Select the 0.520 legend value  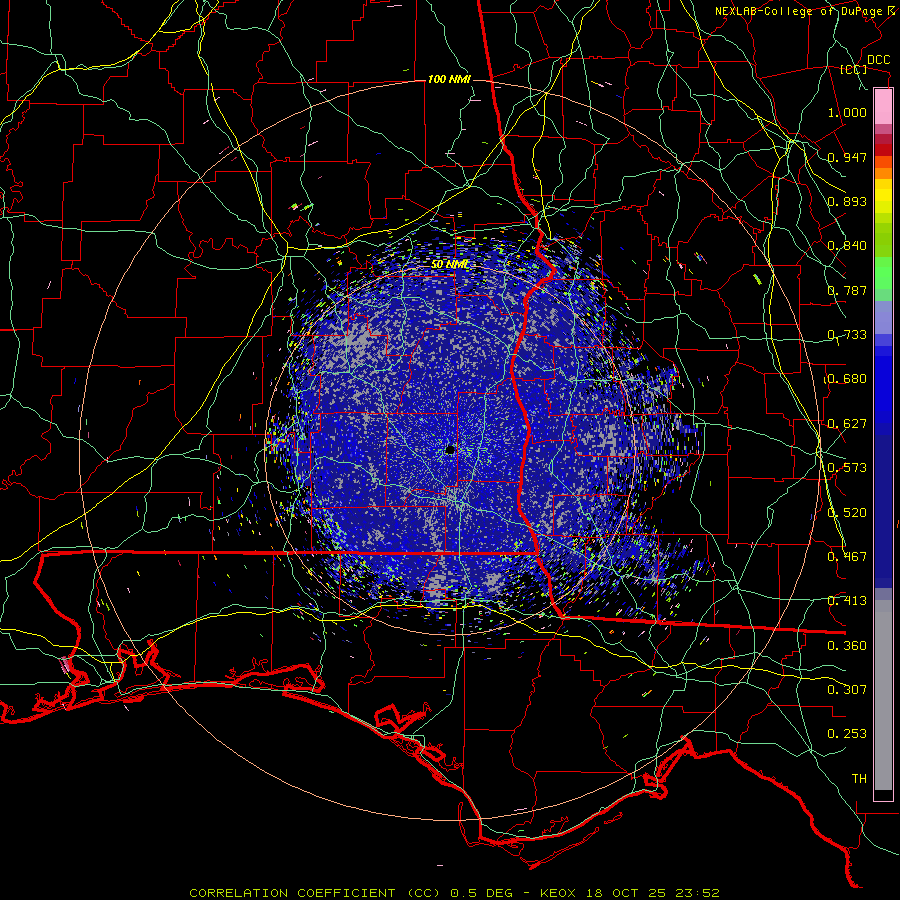(847, 513)
